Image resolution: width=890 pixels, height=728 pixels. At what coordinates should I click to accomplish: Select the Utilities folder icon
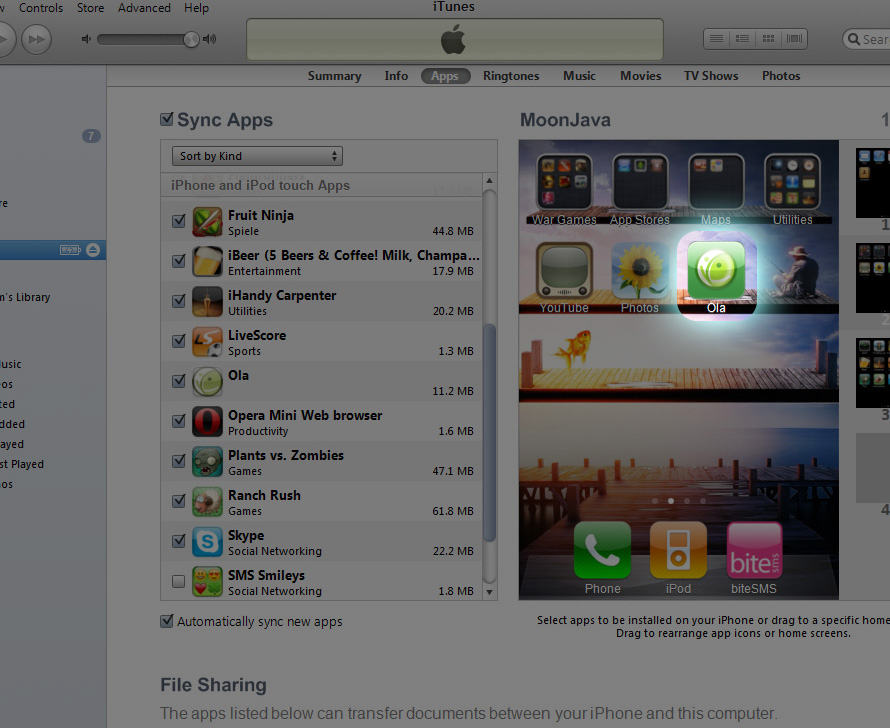tap(792, 182)
